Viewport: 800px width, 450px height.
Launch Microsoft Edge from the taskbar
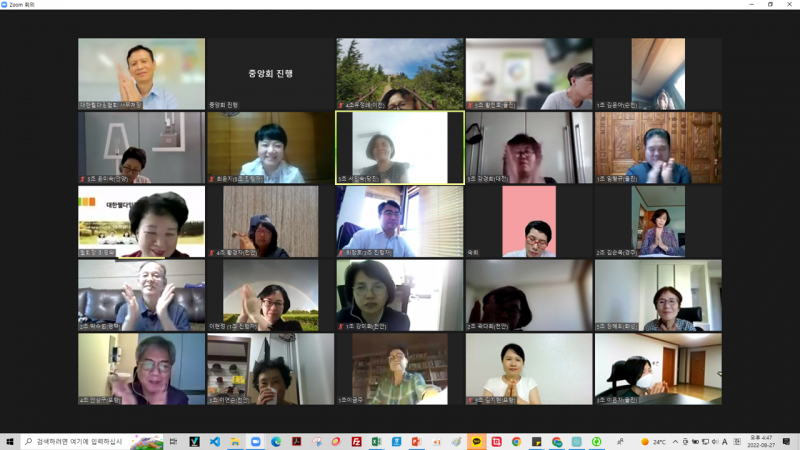point(276,441)
